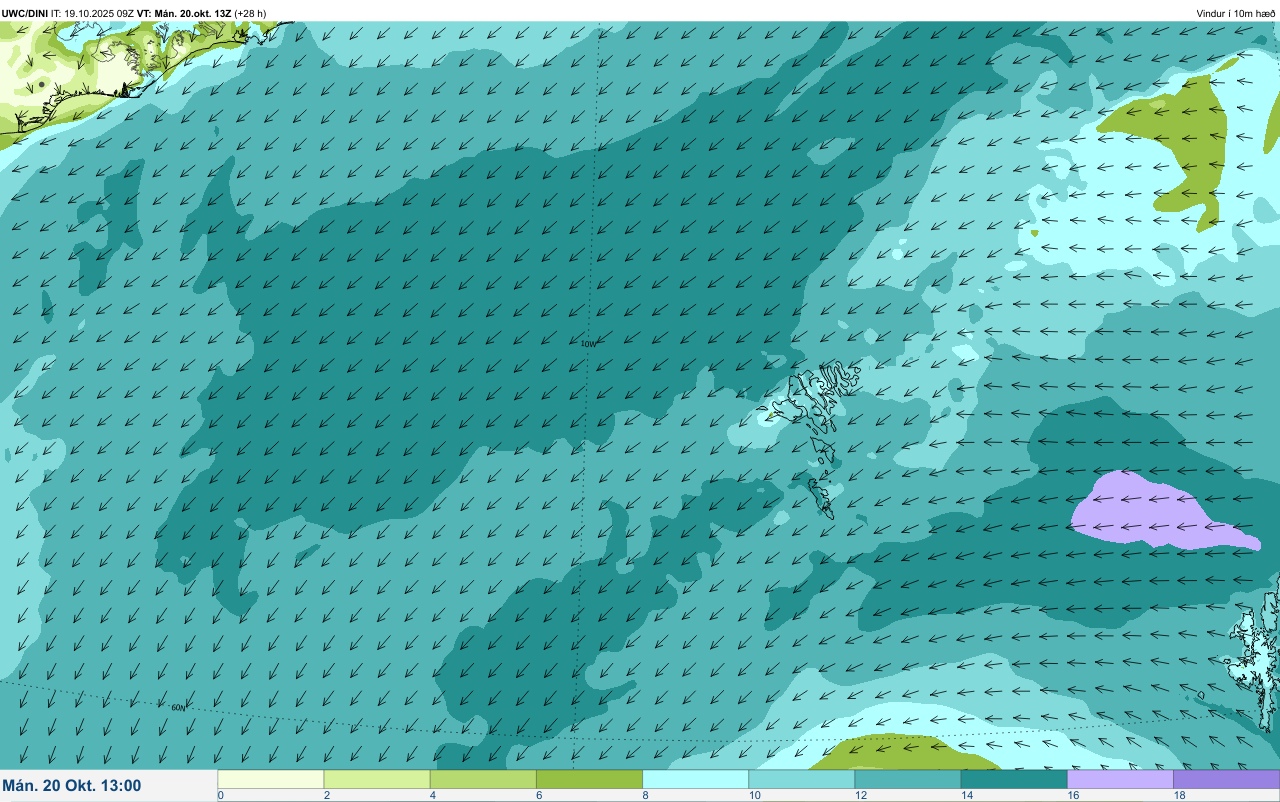Click legend scale number '0'
Image resolution: width=1280 pixels, height=802 pixels.
pyautogui.click(x=220, y=795)
